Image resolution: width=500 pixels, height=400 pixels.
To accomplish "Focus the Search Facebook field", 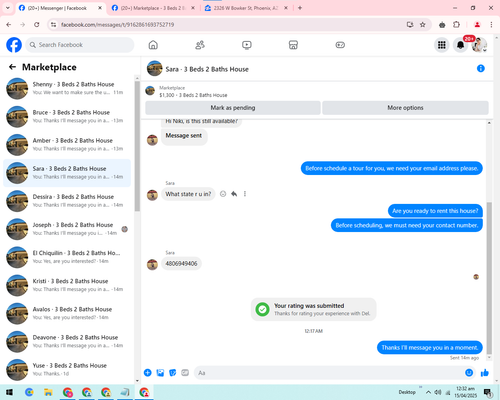I will tap(80, 45).
